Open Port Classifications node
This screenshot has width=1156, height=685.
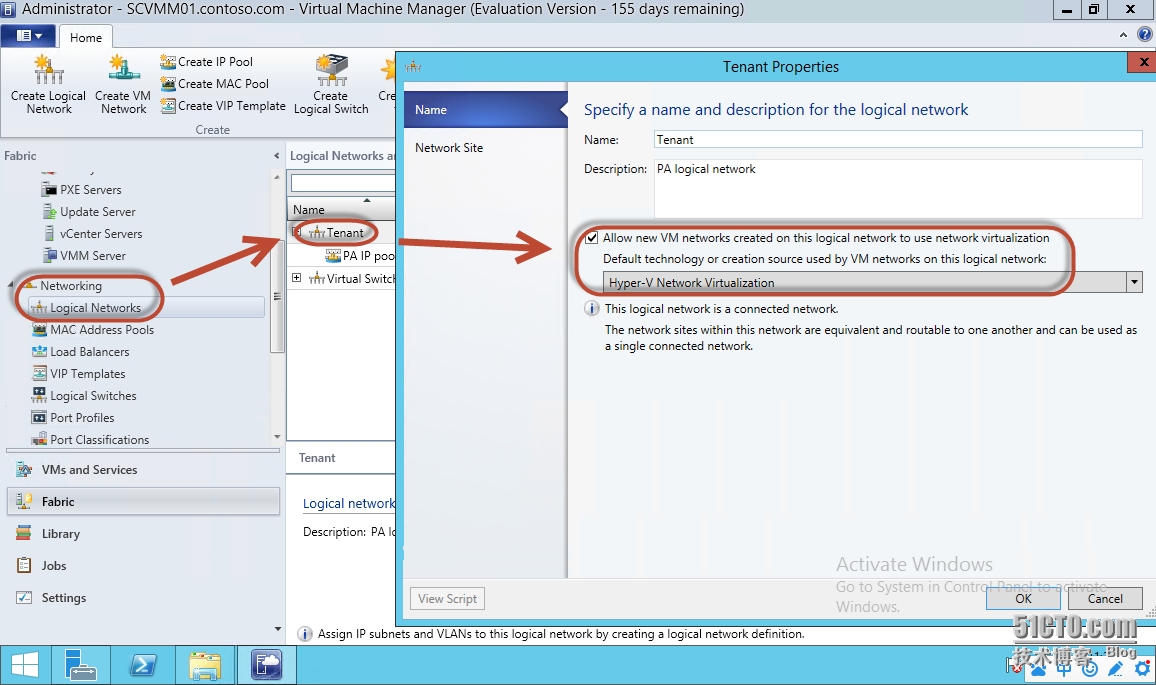click(90, 439)
